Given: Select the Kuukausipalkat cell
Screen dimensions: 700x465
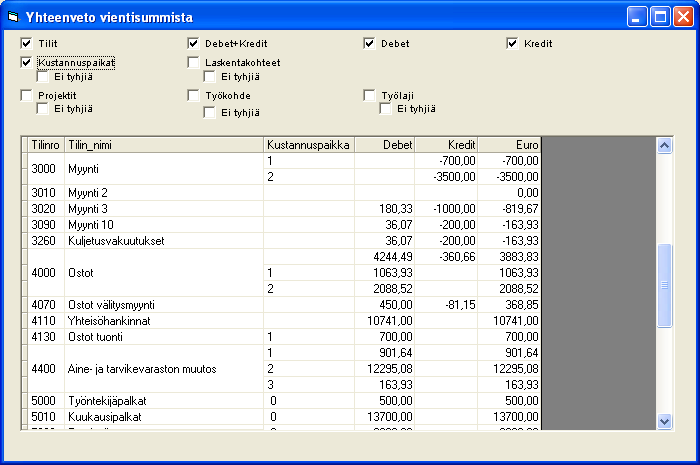Looking at the screenshot, I should pyautogui.click(x=164, y=417).
